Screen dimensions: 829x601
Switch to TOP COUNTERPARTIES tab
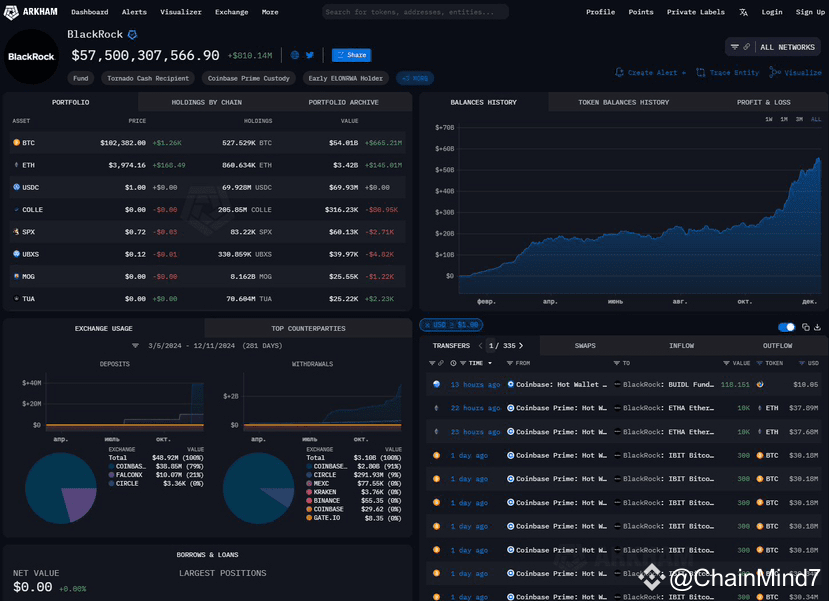point(308,329)
